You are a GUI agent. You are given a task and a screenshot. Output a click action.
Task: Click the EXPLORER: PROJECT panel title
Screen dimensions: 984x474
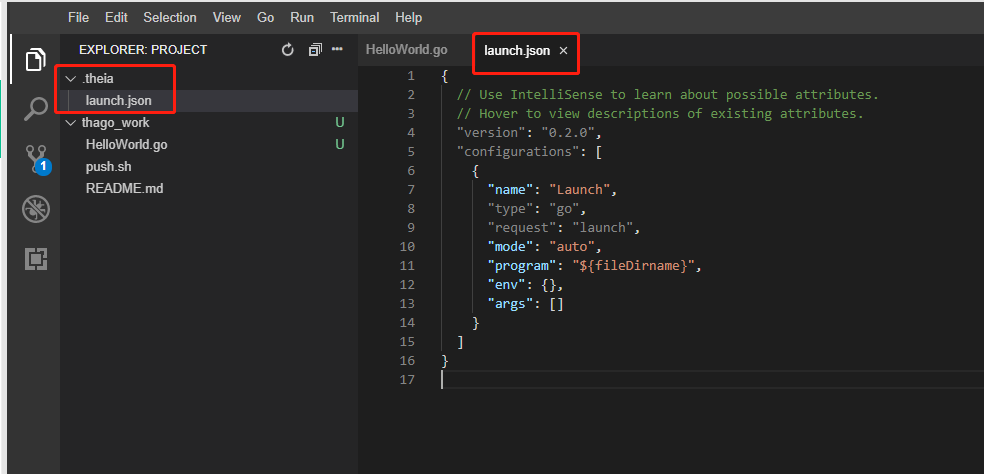coord(143,50)
